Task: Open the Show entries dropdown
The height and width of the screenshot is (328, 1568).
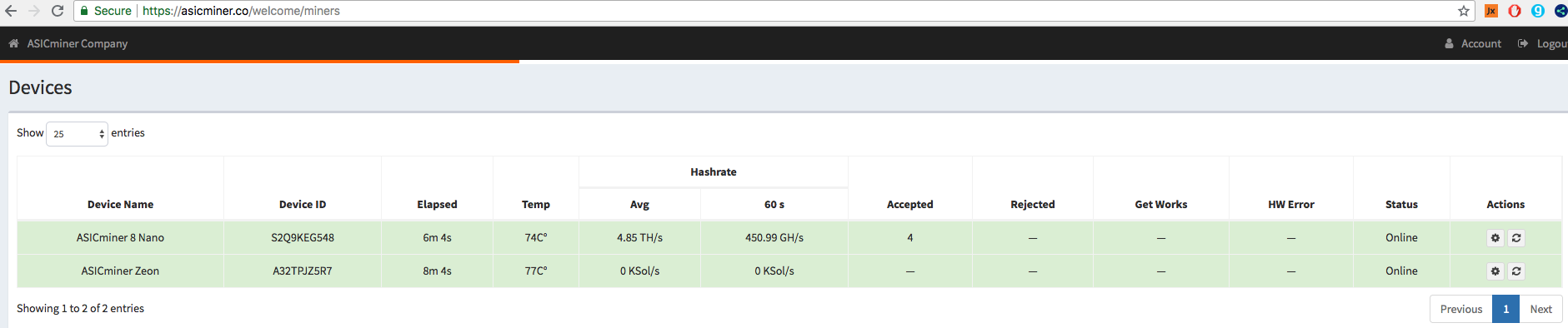Action: click(x=77, y=133)
